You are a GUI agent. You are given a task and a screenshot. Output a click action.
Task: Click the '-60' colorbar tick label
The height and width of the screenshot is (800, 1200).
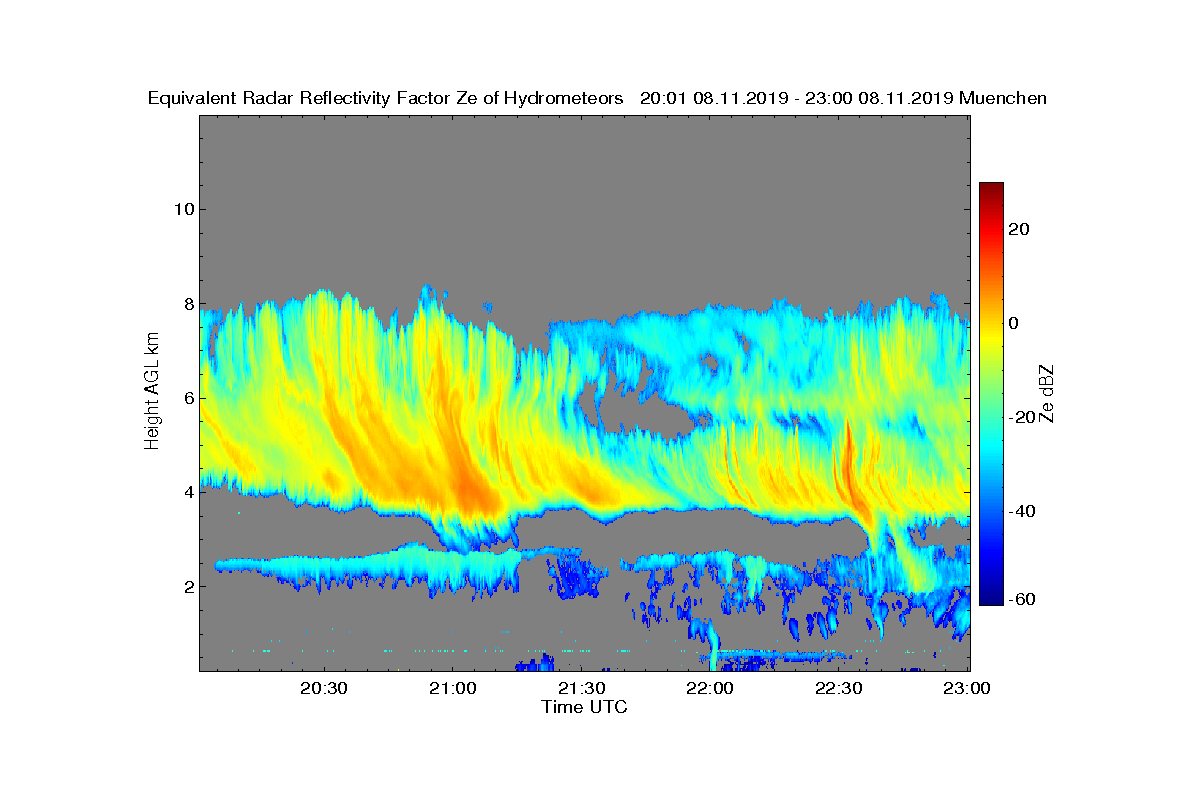tap(1022, 599)
